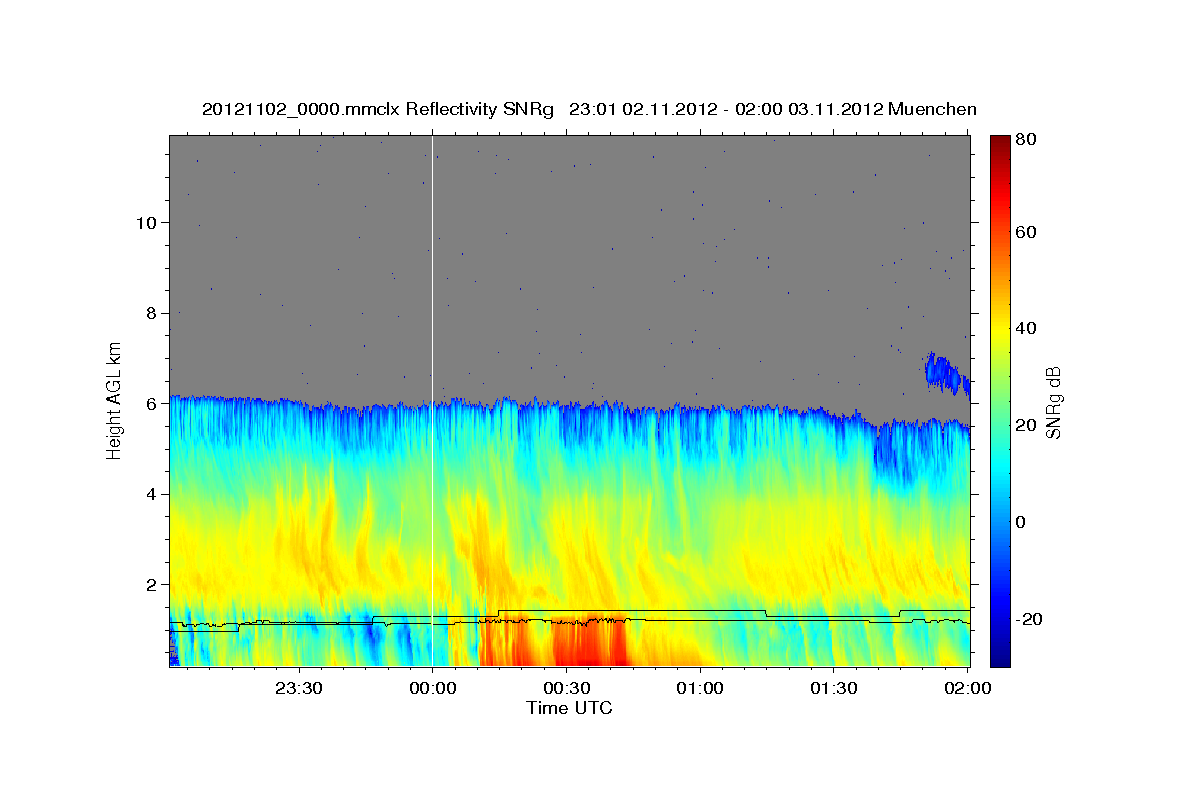The width and height of the screenshot is (1200, 800).
Task: Click the colorbar value 60
Action: [x=1027, y=232]
